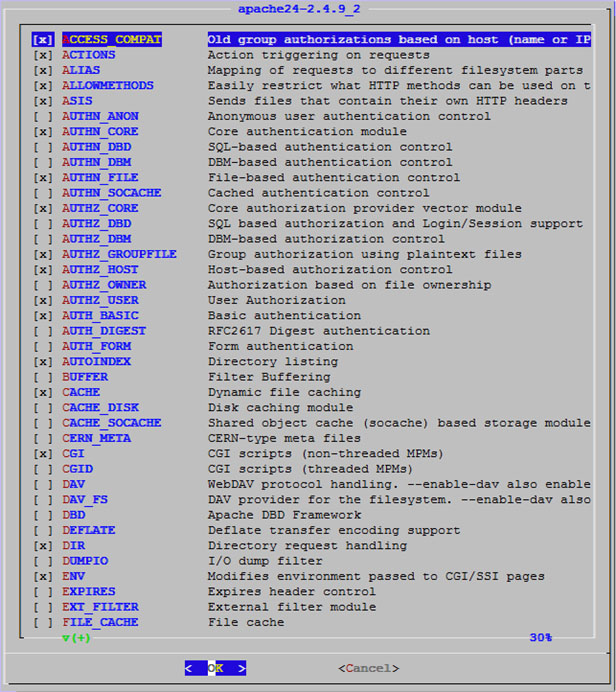
Task: Click 'RFC2617 Digest authentication' description
Action: coord(319,331)
